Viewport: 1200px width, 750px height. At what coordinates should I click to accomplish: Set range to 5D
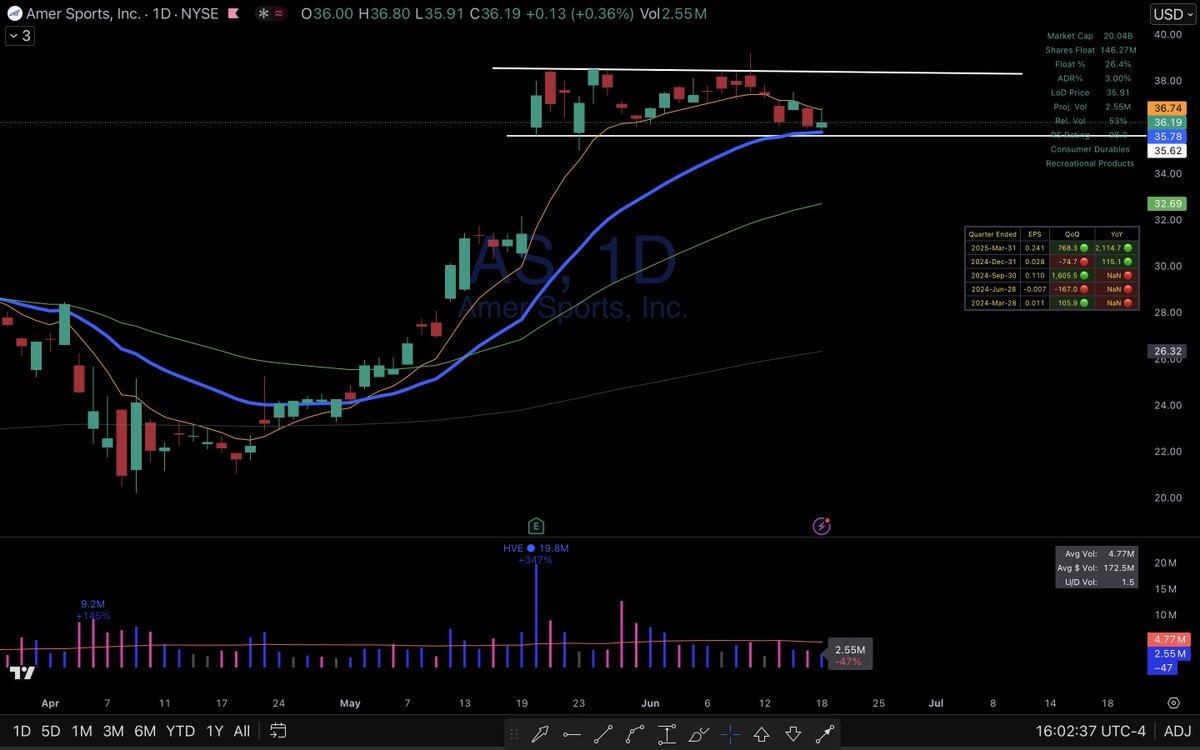click(53, 730)
